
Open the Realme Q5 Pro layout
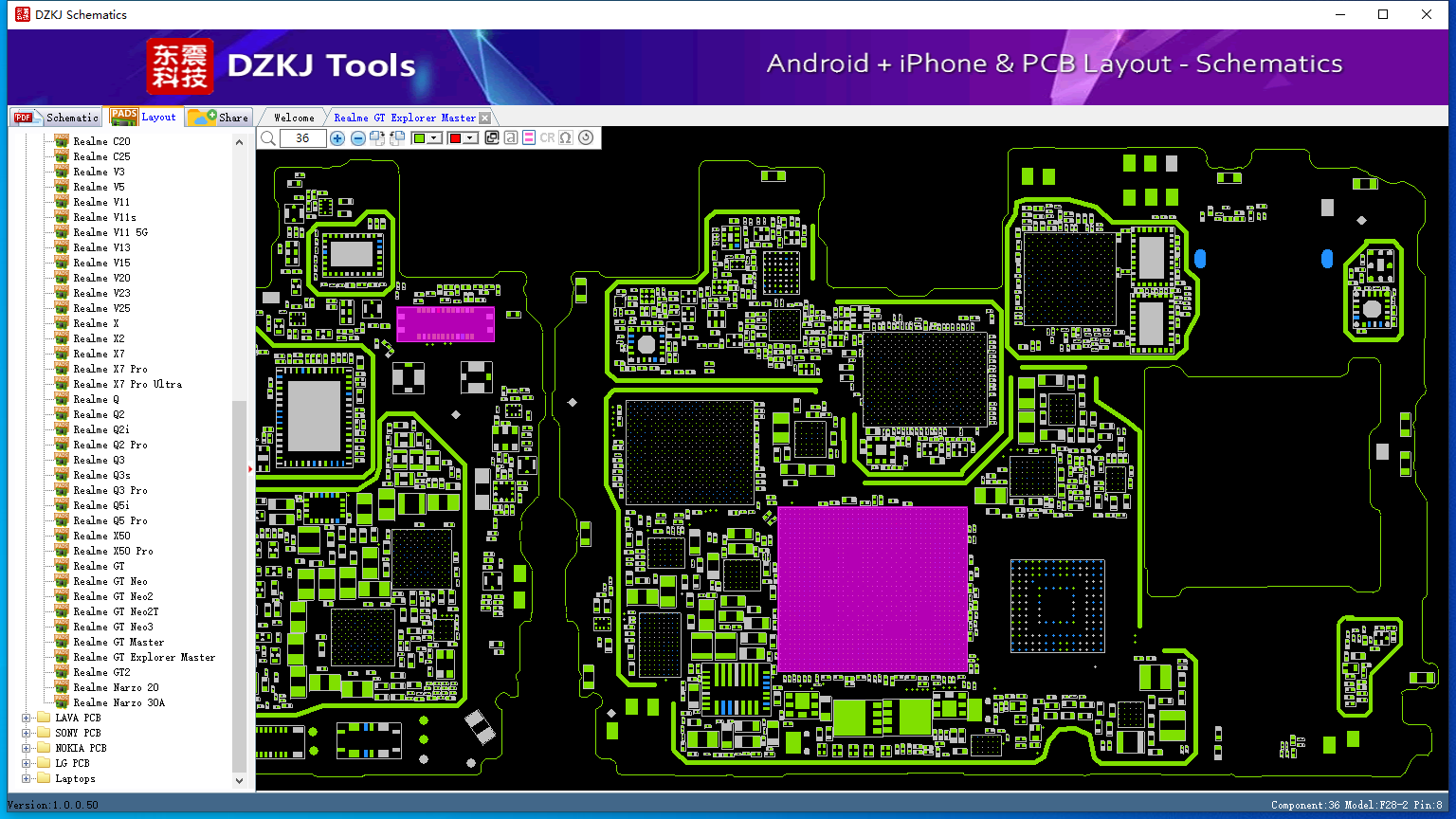(x=111, y=521)
